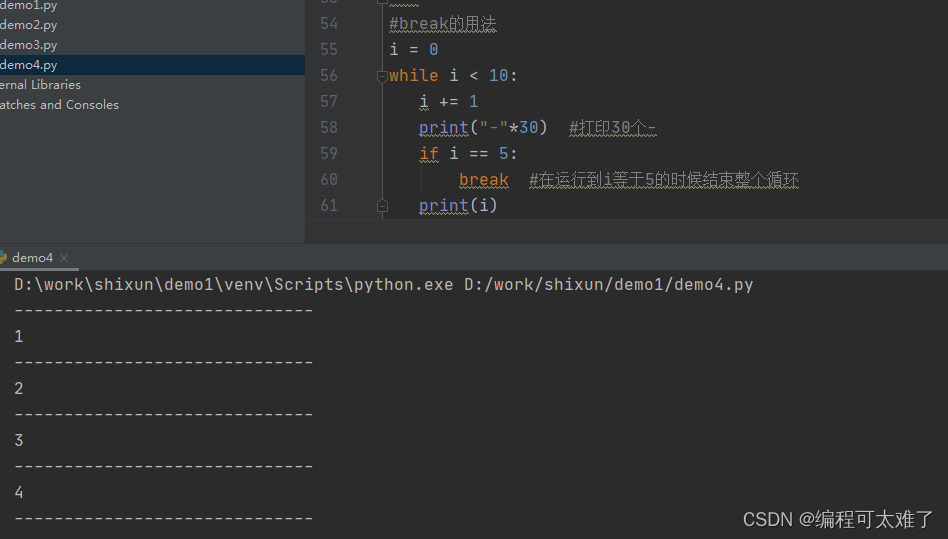This screenshot has width=948, height=539.
Task: Click the comment after break
Action: 664,180
